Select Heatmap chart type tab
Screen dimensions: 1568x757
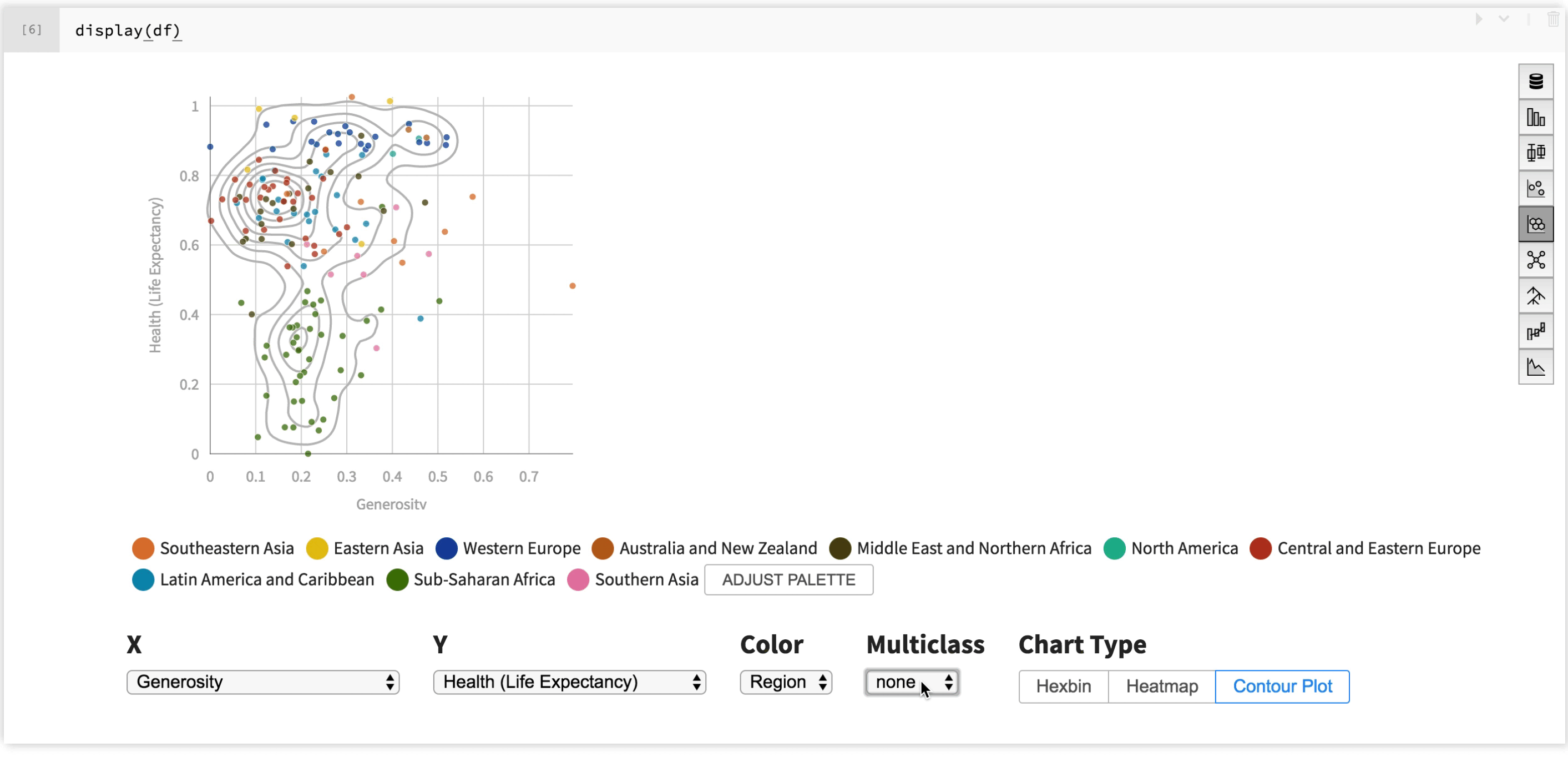pyautogui.click(x=1161, y=686)
